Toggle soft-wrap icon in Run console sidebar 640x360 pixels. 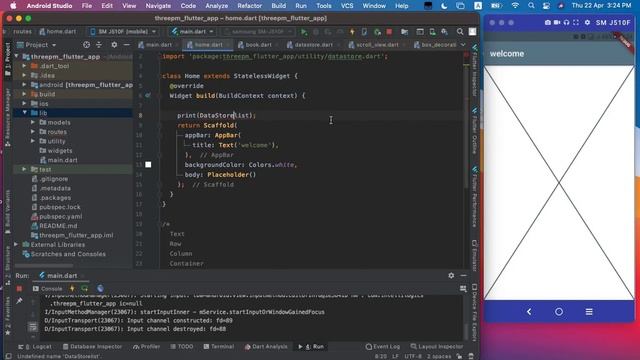coord(33,327)
